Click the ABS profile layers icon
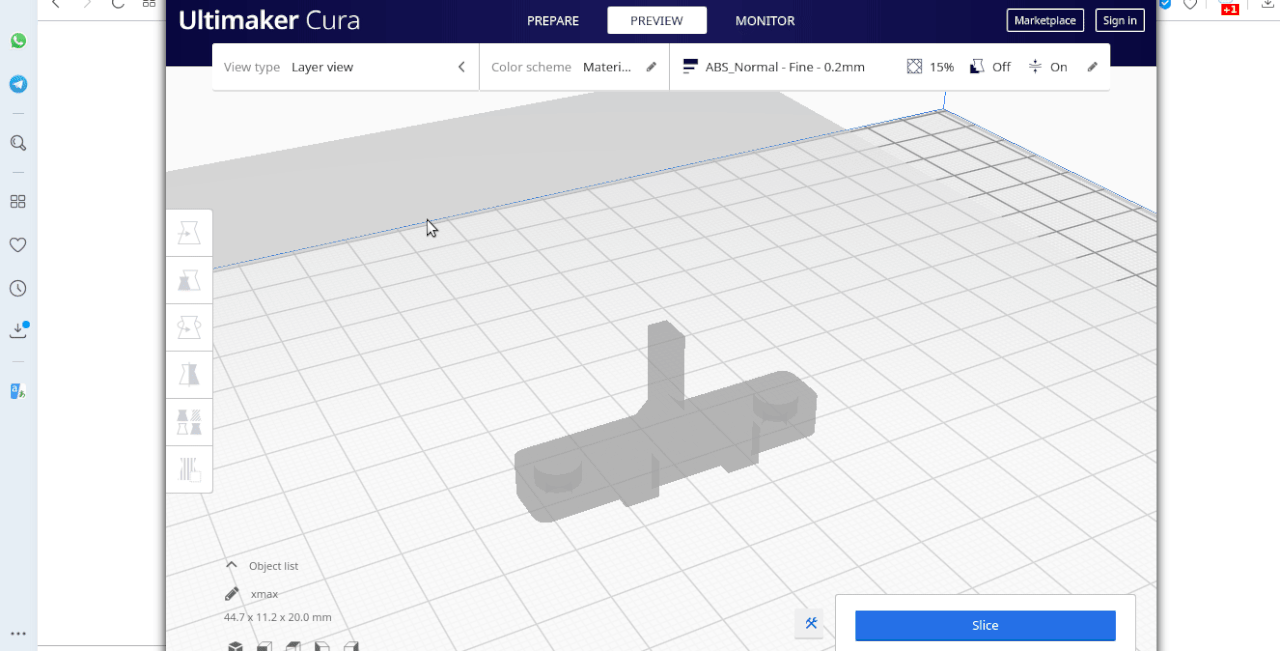The height and width of the screenshot is (651, 1280). [690, 67]
